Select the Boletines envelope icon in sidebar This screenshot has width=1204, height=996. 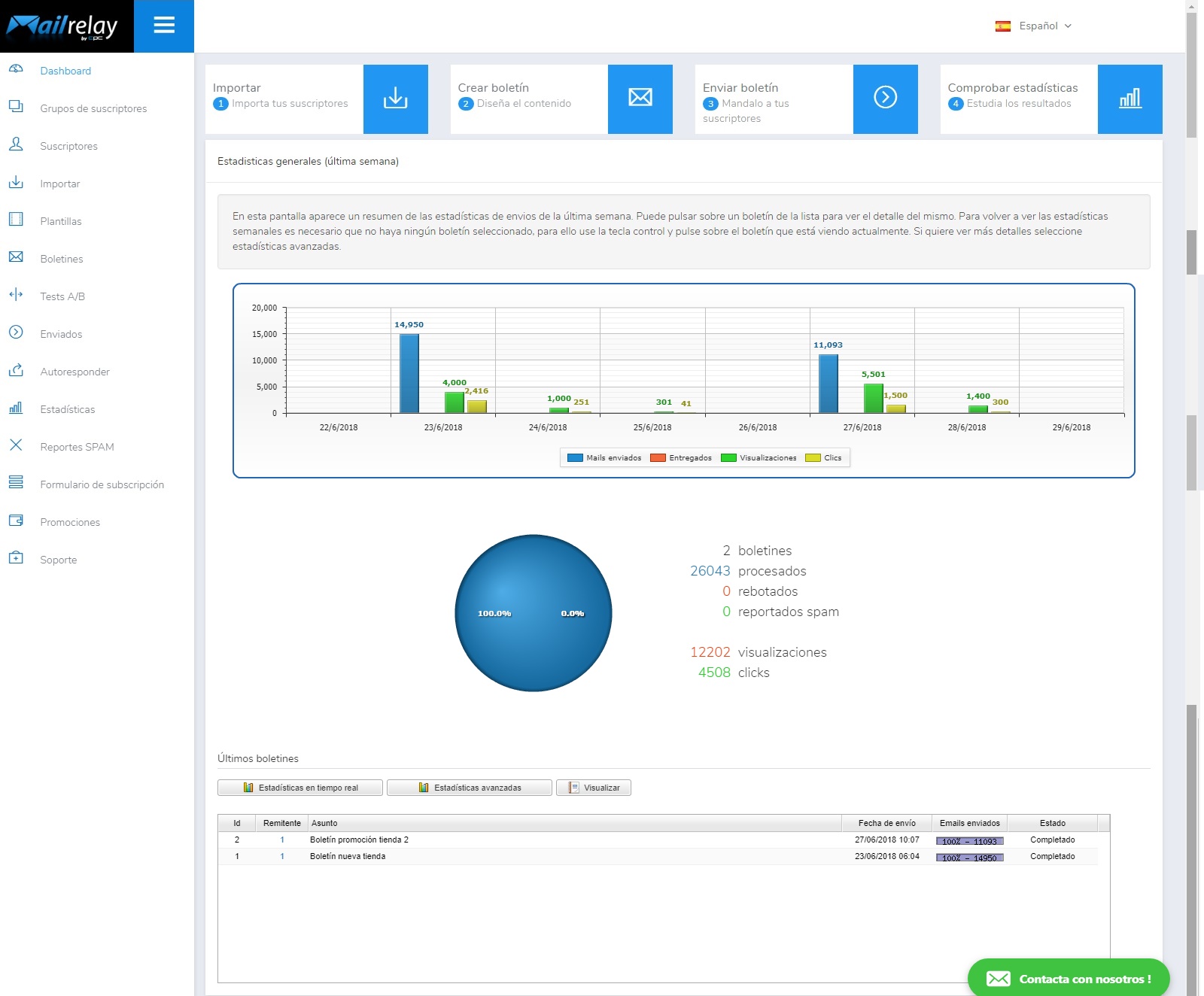click(x=17, y=258)
